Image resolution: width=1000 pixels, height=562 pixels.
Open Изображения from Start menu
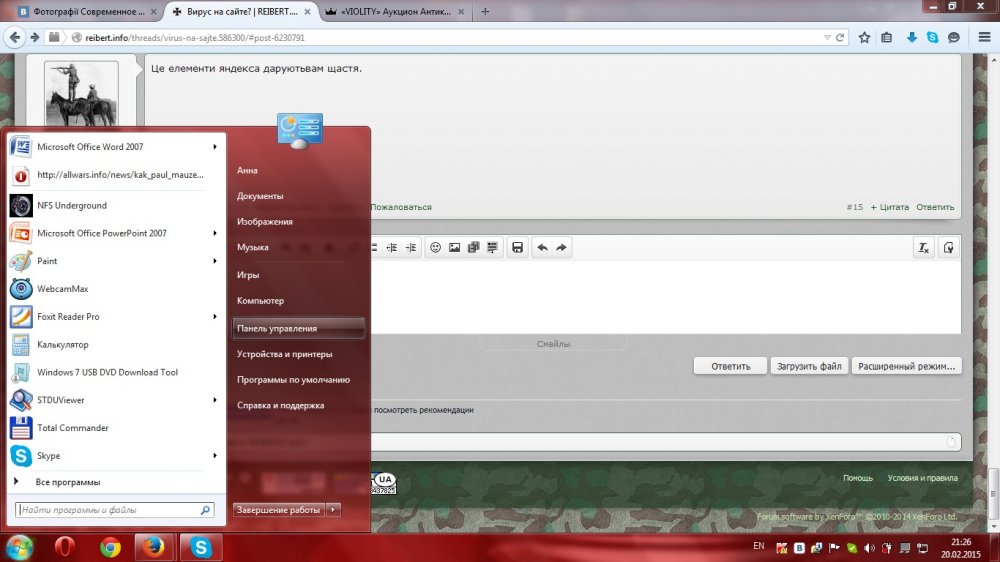[x=265, y=221]
